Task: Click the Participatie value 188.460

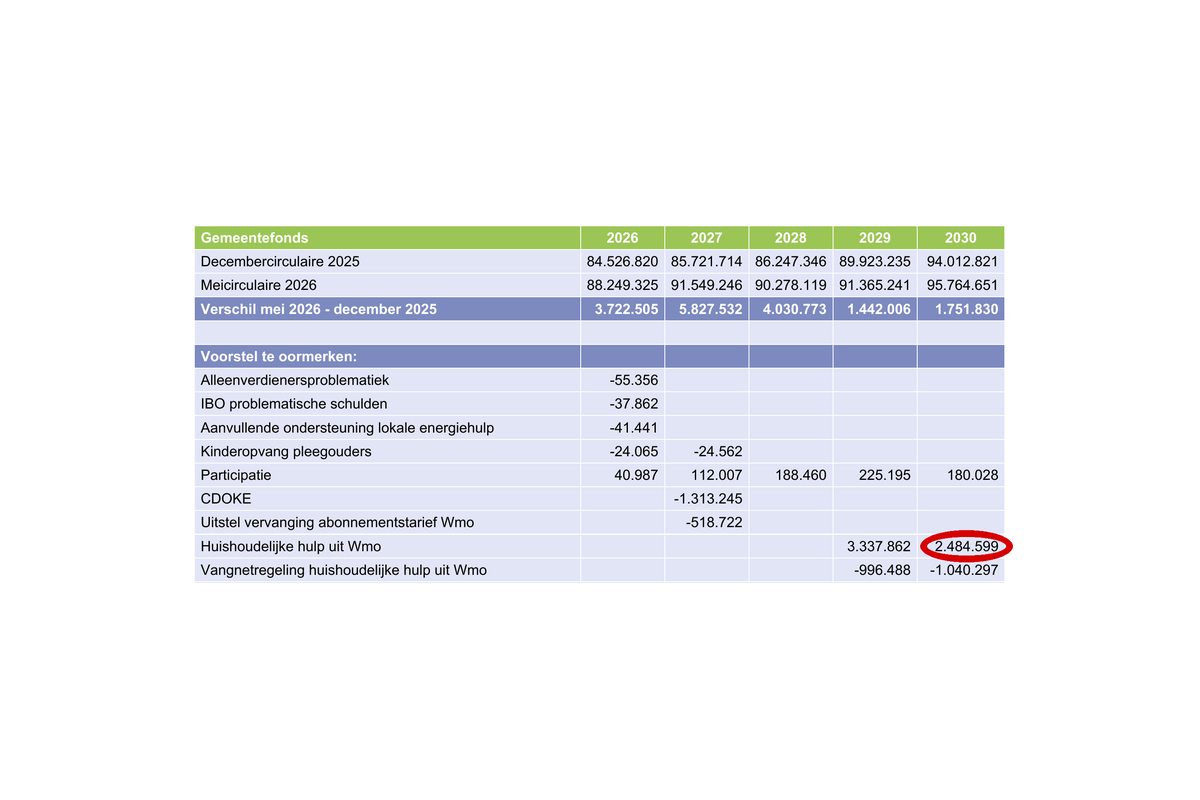Action: point(800,475)
